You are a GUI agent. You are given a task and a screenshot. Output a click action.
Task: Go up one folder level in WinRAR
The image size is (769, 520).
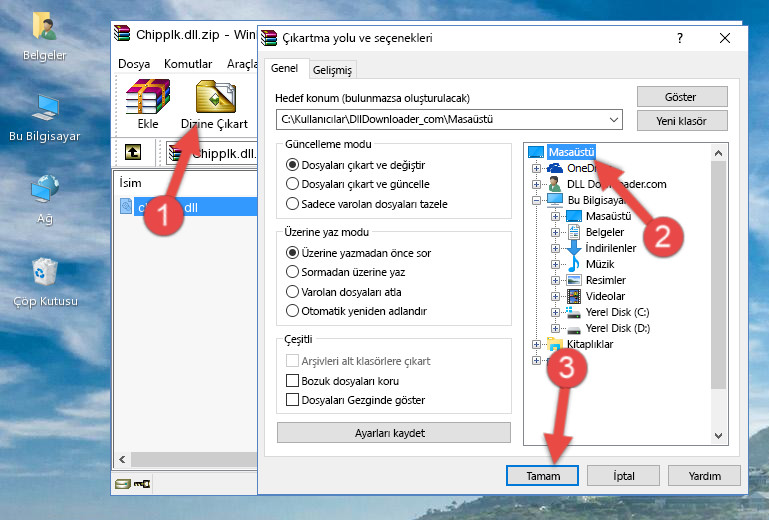point(133,152)
